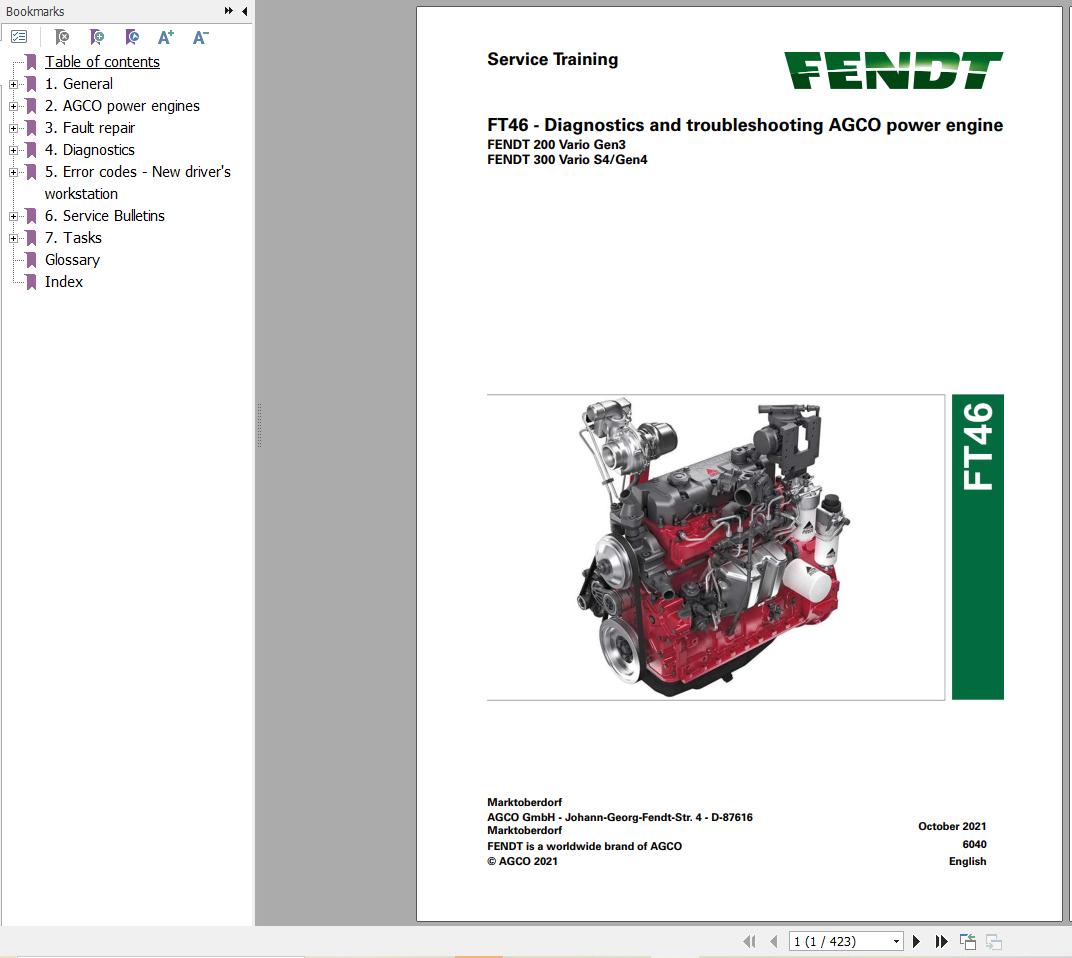Click the next view icon at bottom right
Viewport: 1072px width, 958px height.
[993, 941]
